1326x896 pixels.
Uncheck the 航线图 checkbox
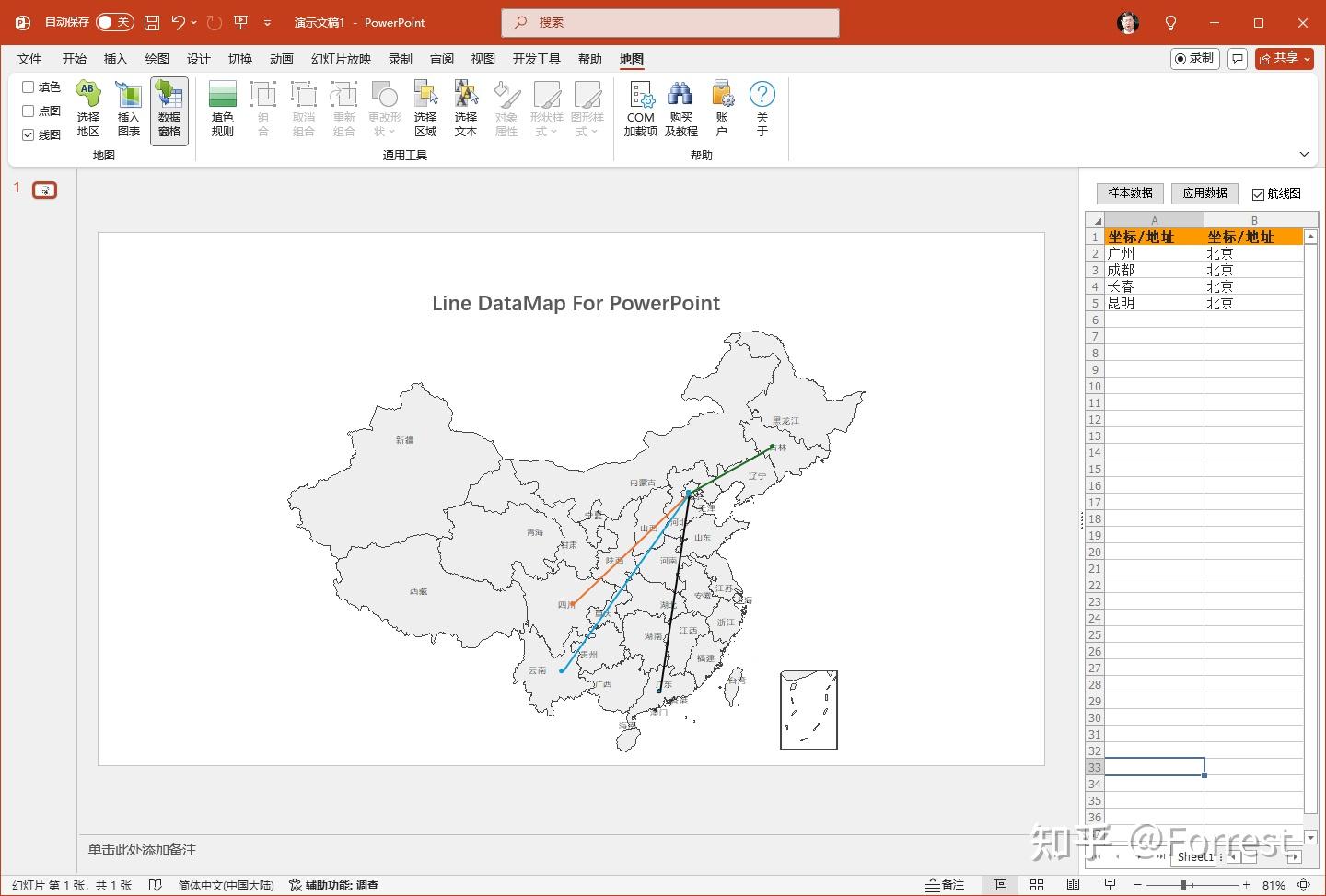[1258, 193]
